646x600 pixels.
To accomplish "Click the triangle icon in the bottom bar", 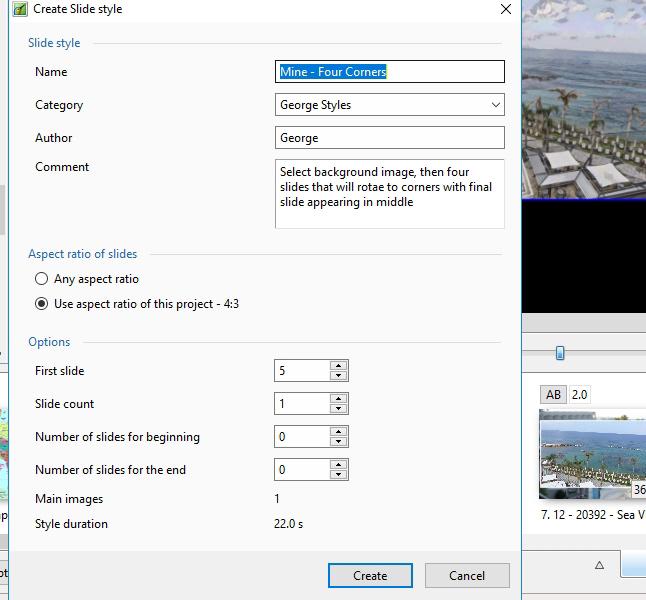I will pyautogui.click(x=599, y=565).
